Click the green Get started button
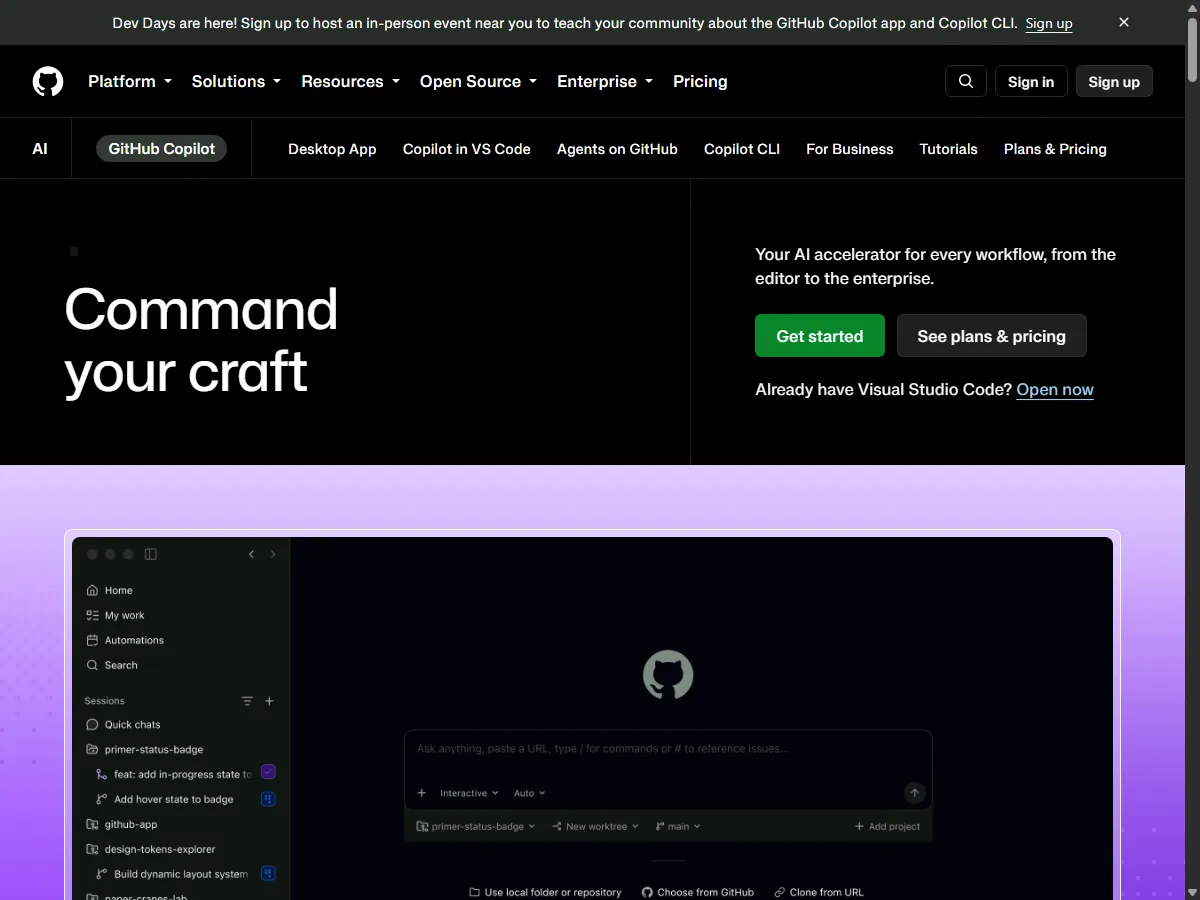1200x900 pixels. pos(820,336)
